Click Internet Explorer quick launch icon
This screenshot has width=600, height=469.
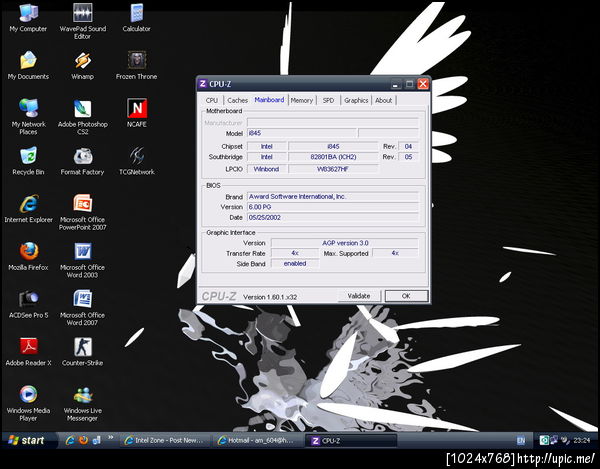(x=70, y=440)
